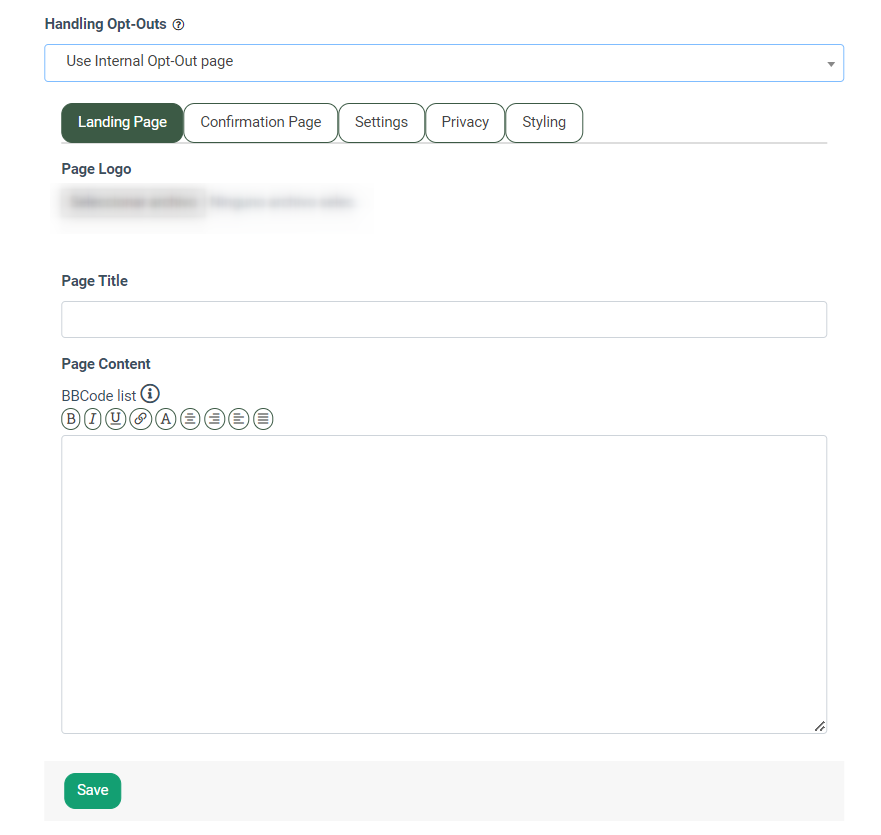Click the text color 'A' icon
The width and height of the screenshot is (881, 835).
coord(166,419)
